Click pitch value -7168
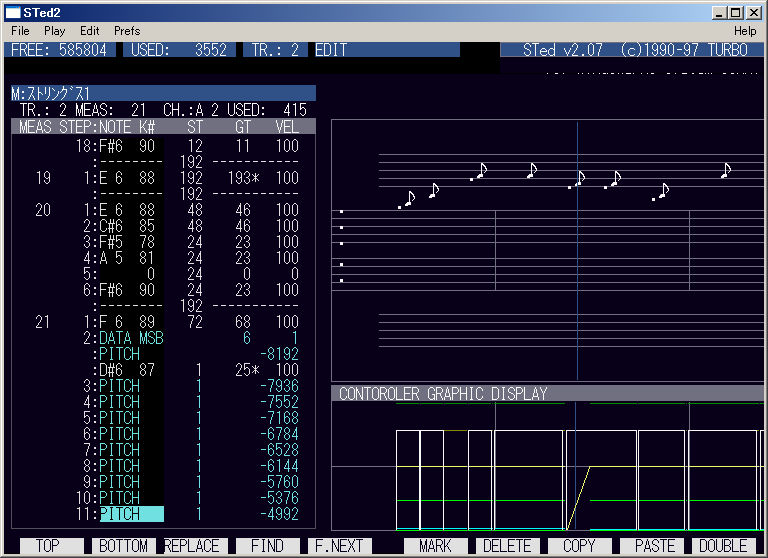Image resolution: width=768 pixels, height=558 pixels. click(x=279, y=418)
